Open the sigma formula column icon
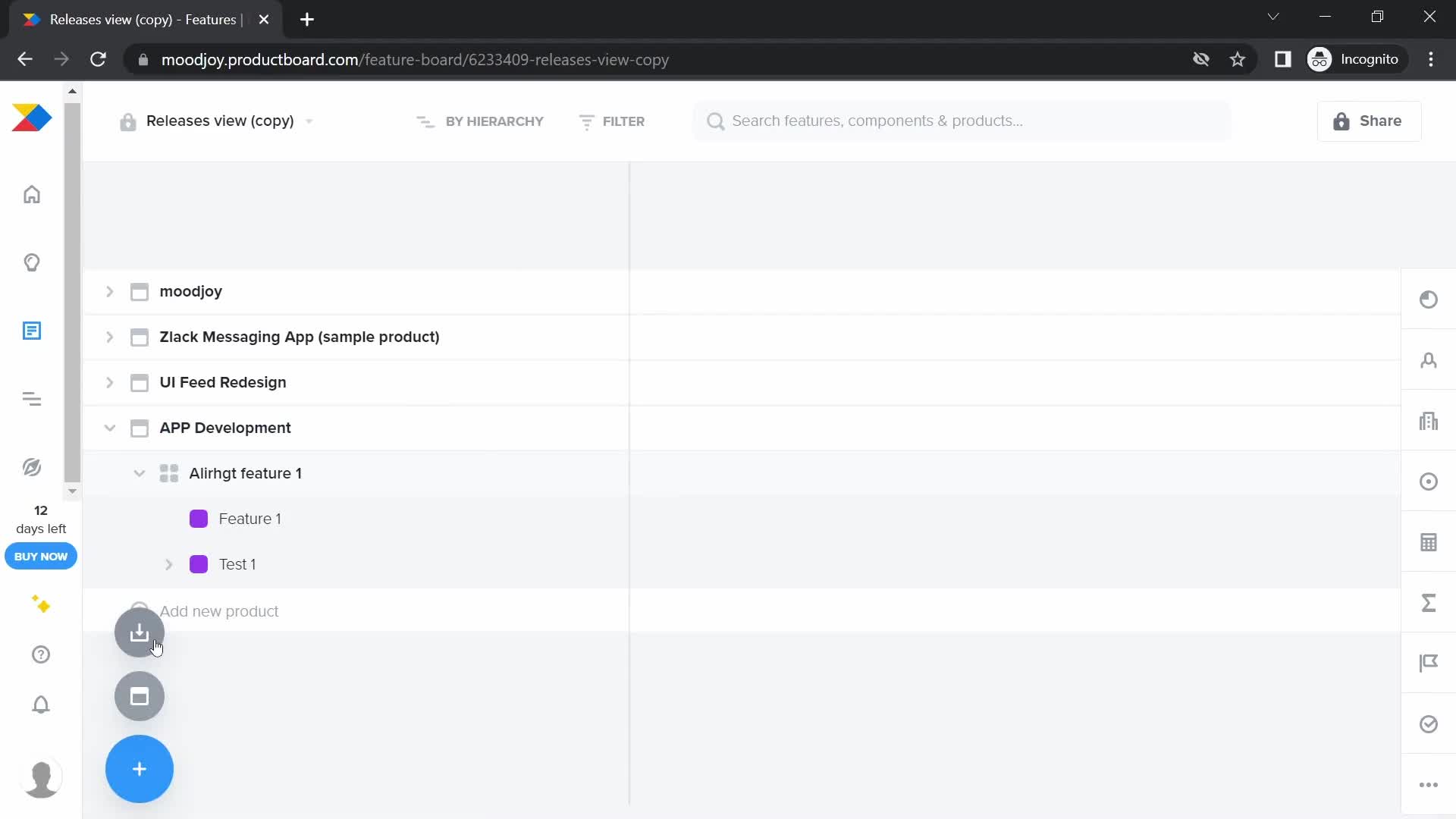 click(x=1429, y=603)
